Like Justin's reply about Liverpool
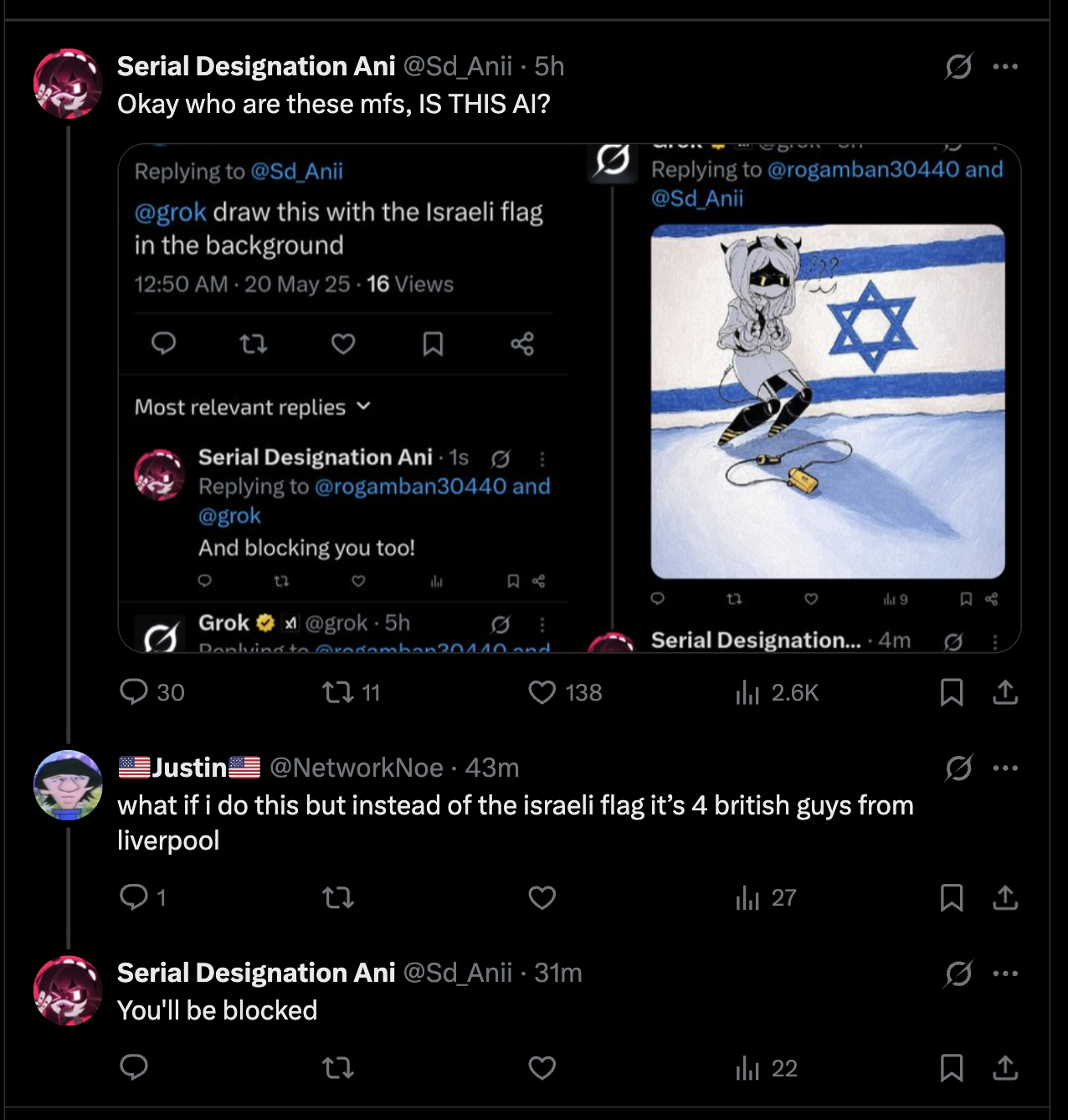1068x1120 pixels. [542, 897]
